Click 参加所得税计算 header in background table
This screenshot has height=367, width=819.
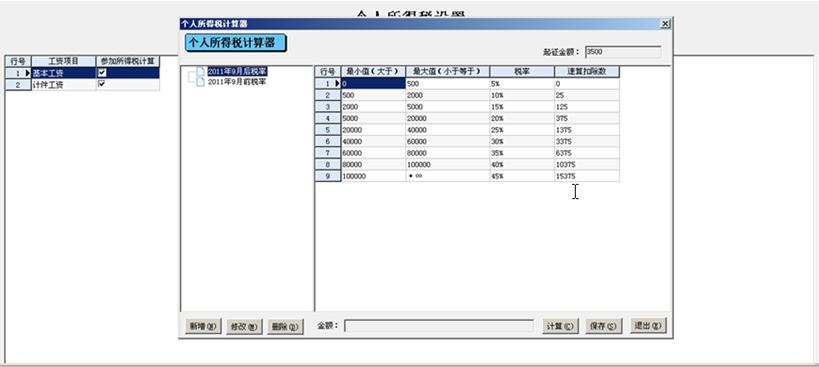tap(128, 62)
